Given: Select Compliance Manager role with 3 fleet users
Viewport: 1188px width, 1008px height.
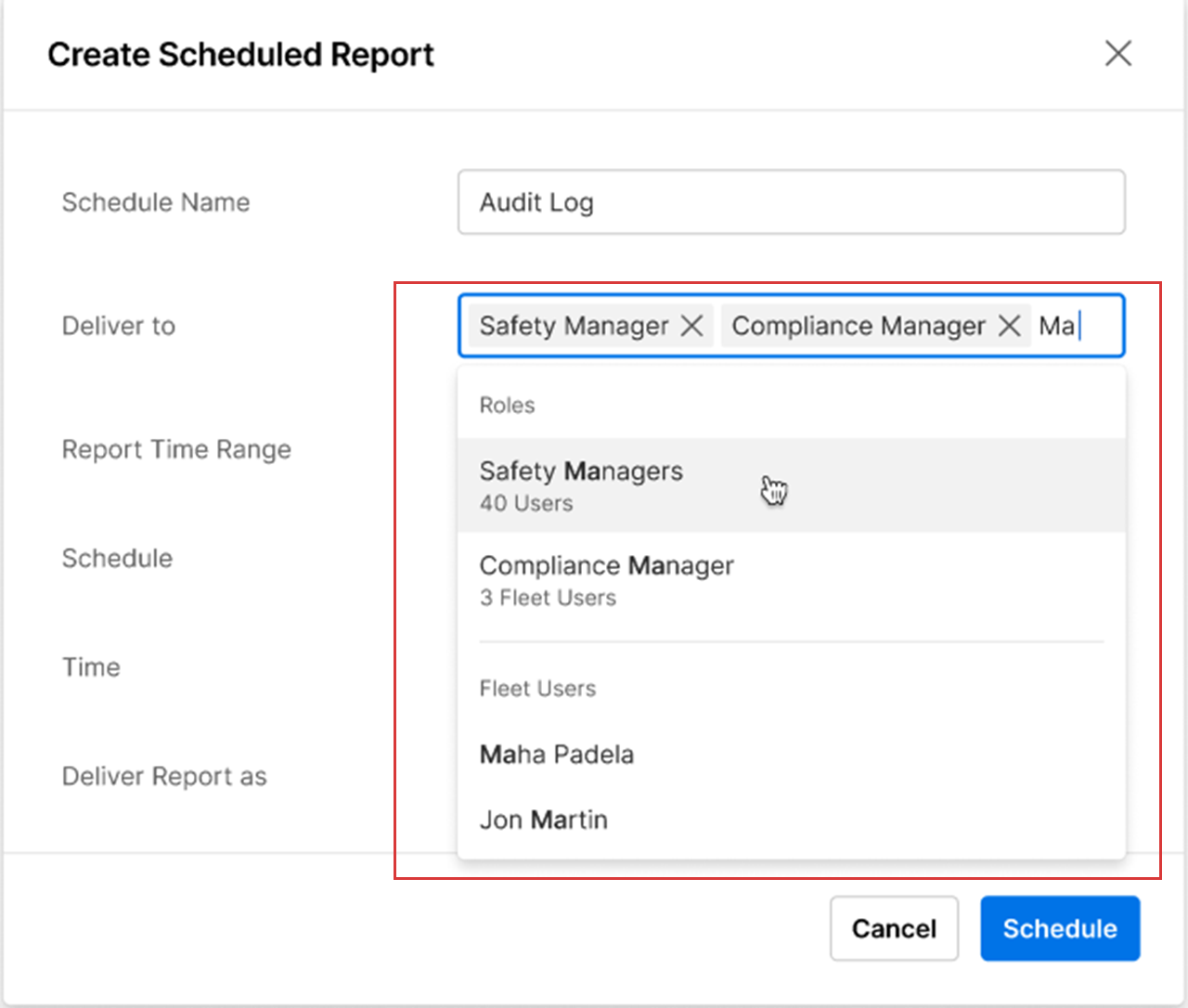Looking at the screenshot, I should [x=606, y=580].
